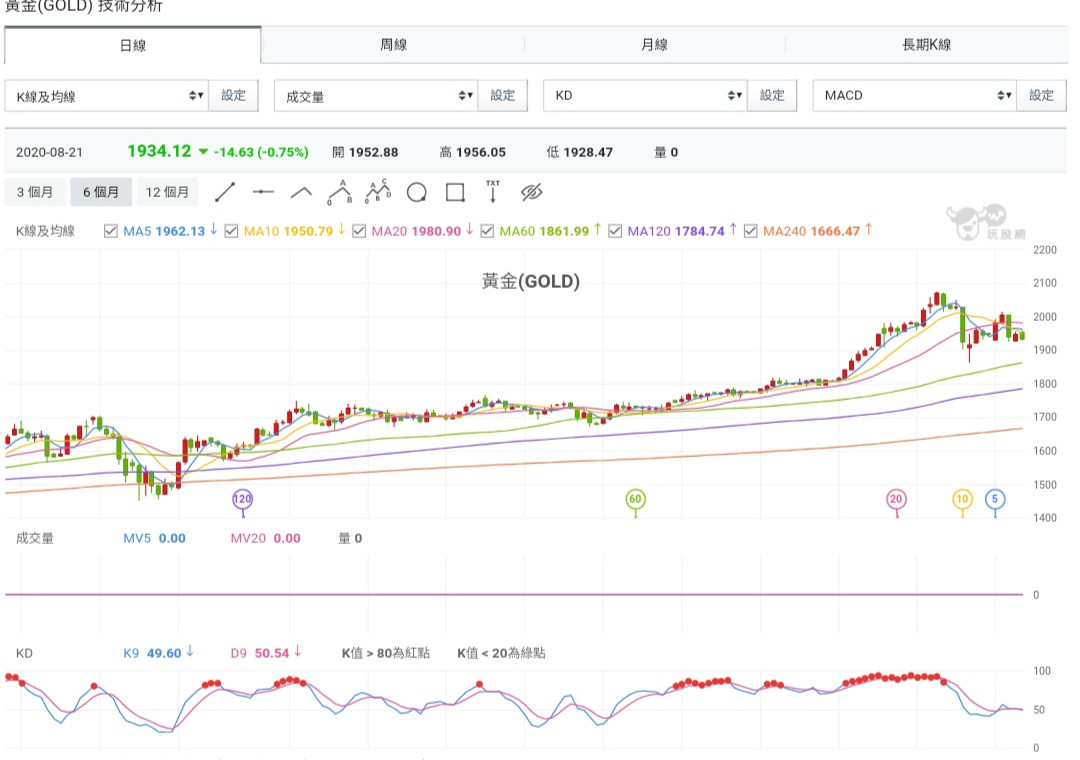Select the 12 個月 time range button

[167, 192]
